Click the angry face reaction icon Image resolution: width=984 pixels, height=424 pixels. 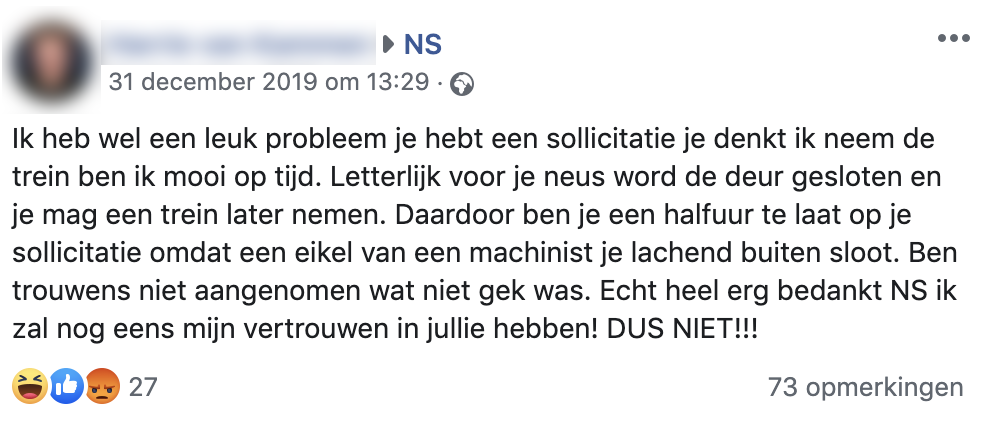102,387
